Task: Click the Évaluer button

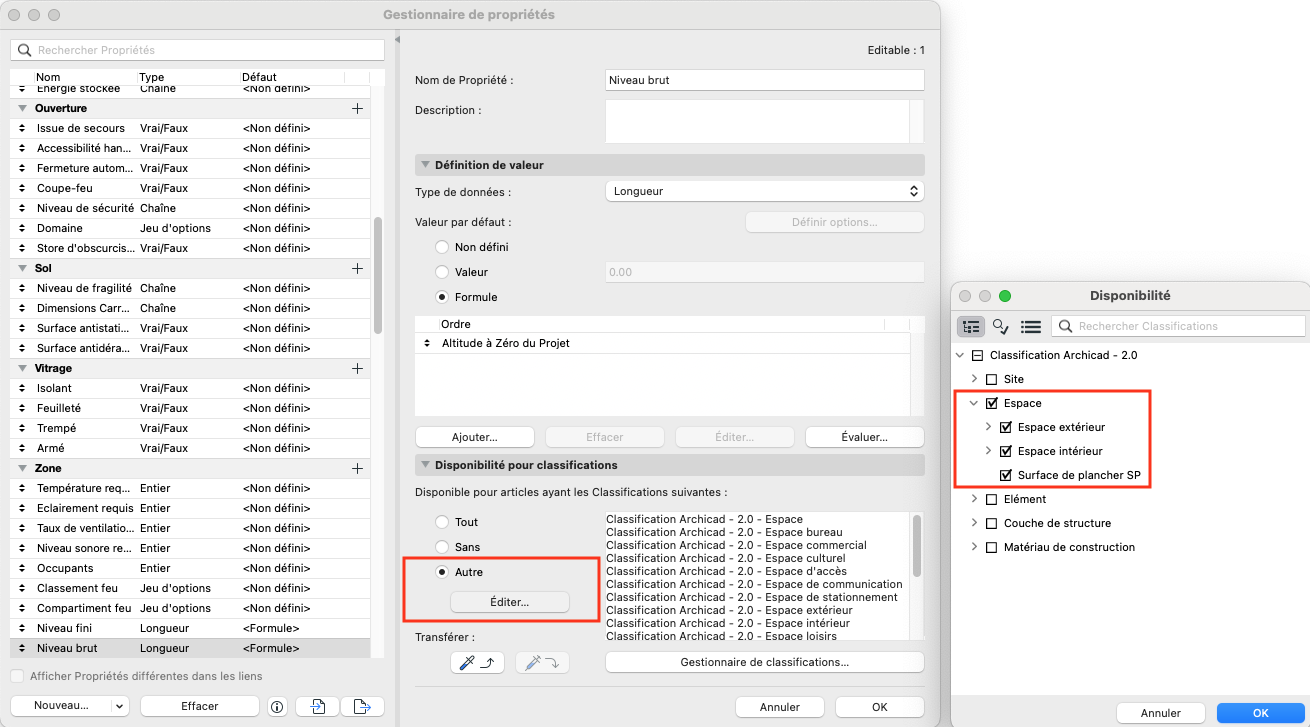Action: click(864, 437)
